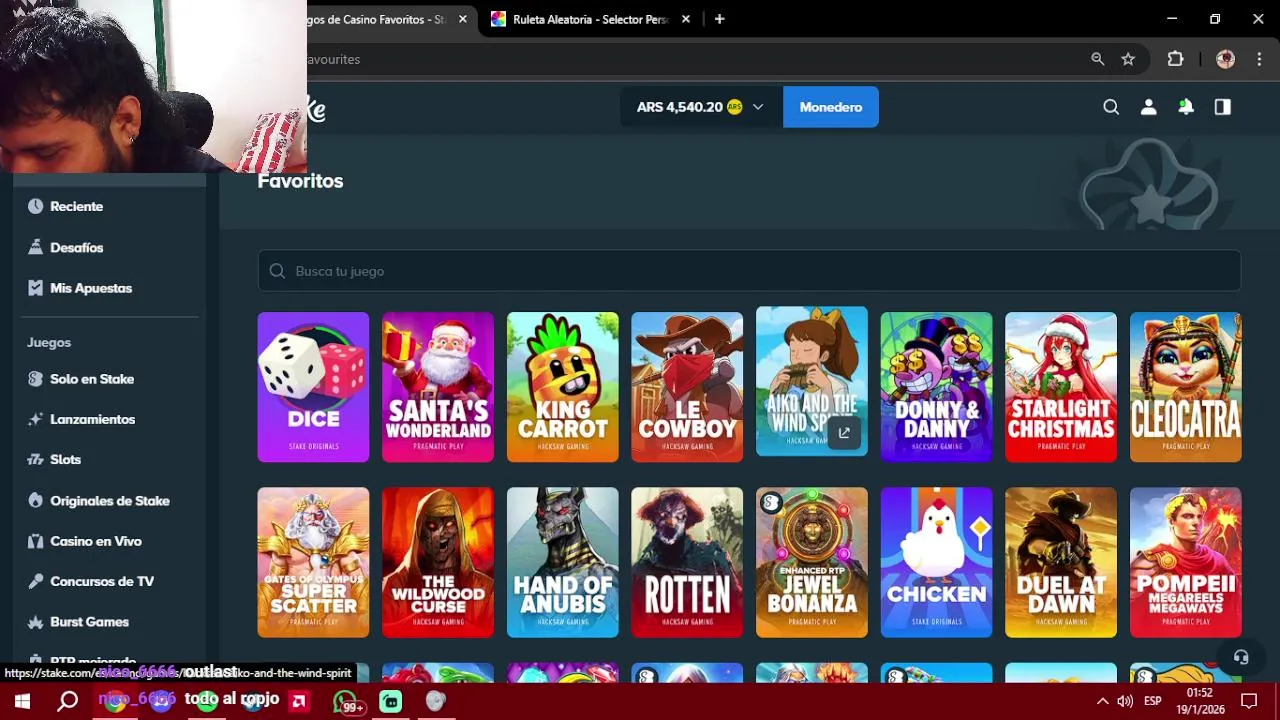1280x720 pixels.
Task: Open WhatsApp from the taskbar
Action: click(x=346, y=701)
